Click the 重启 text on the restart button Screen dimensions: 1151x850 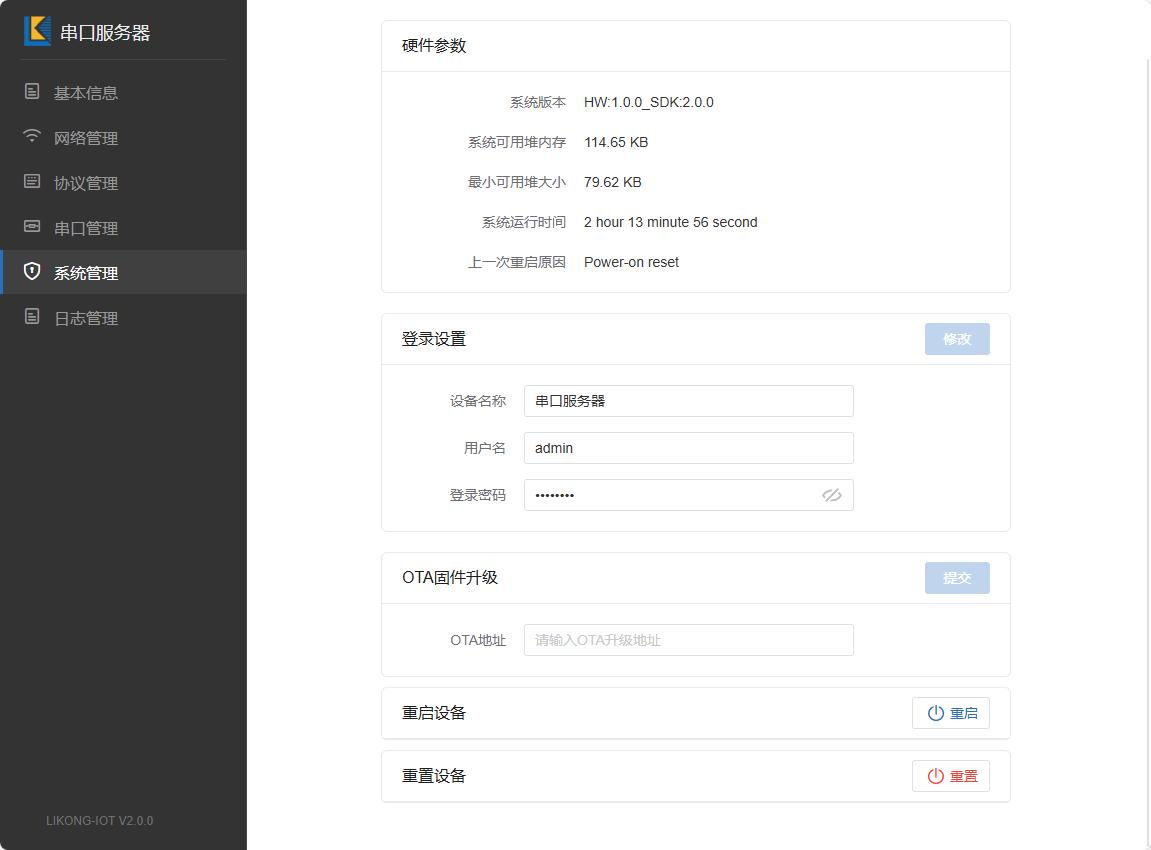[963, 713]
